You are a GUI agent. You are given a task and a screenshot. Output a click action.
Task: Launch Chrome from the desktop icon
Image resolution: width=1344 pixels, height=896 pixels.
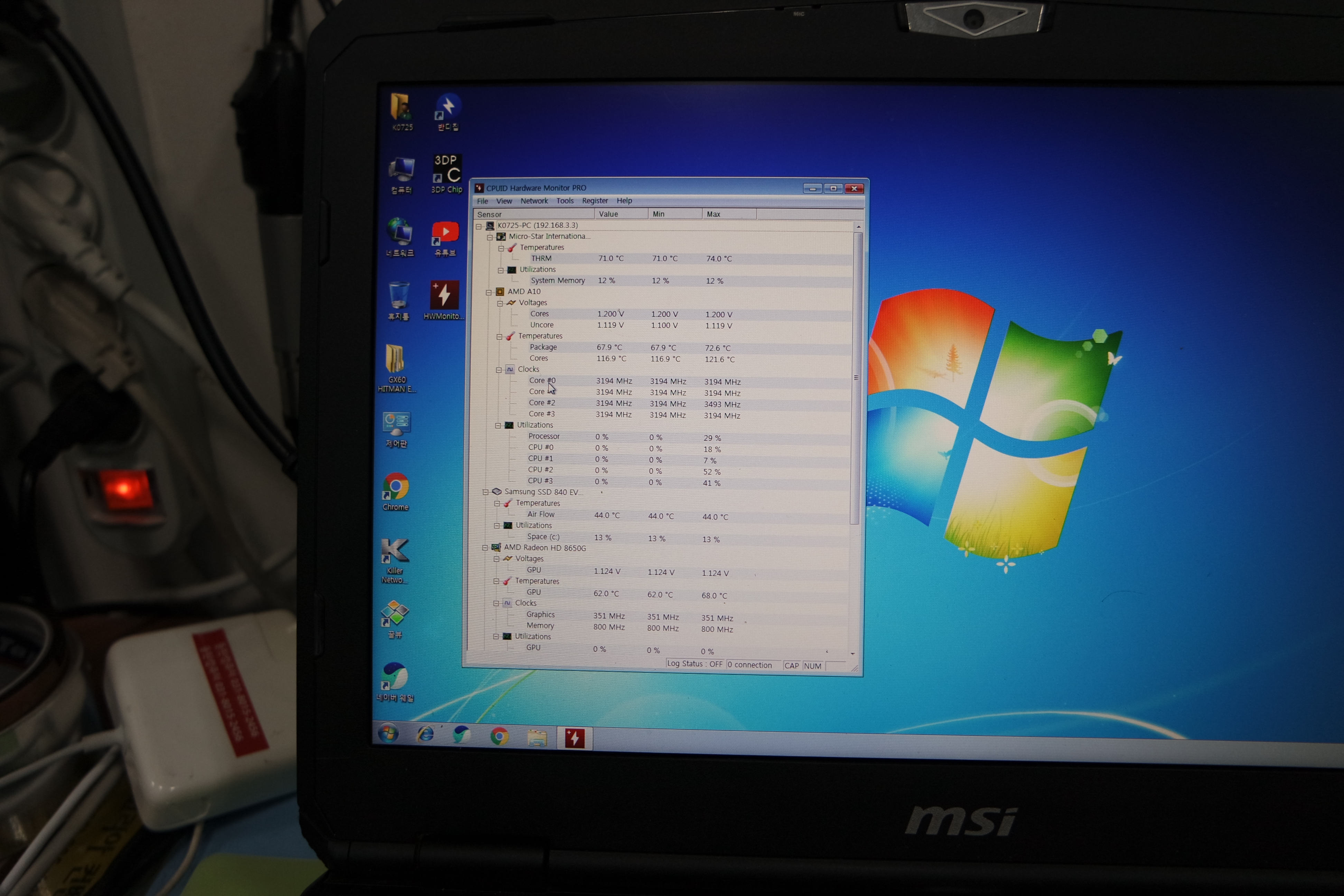click(x=396, y=492)
